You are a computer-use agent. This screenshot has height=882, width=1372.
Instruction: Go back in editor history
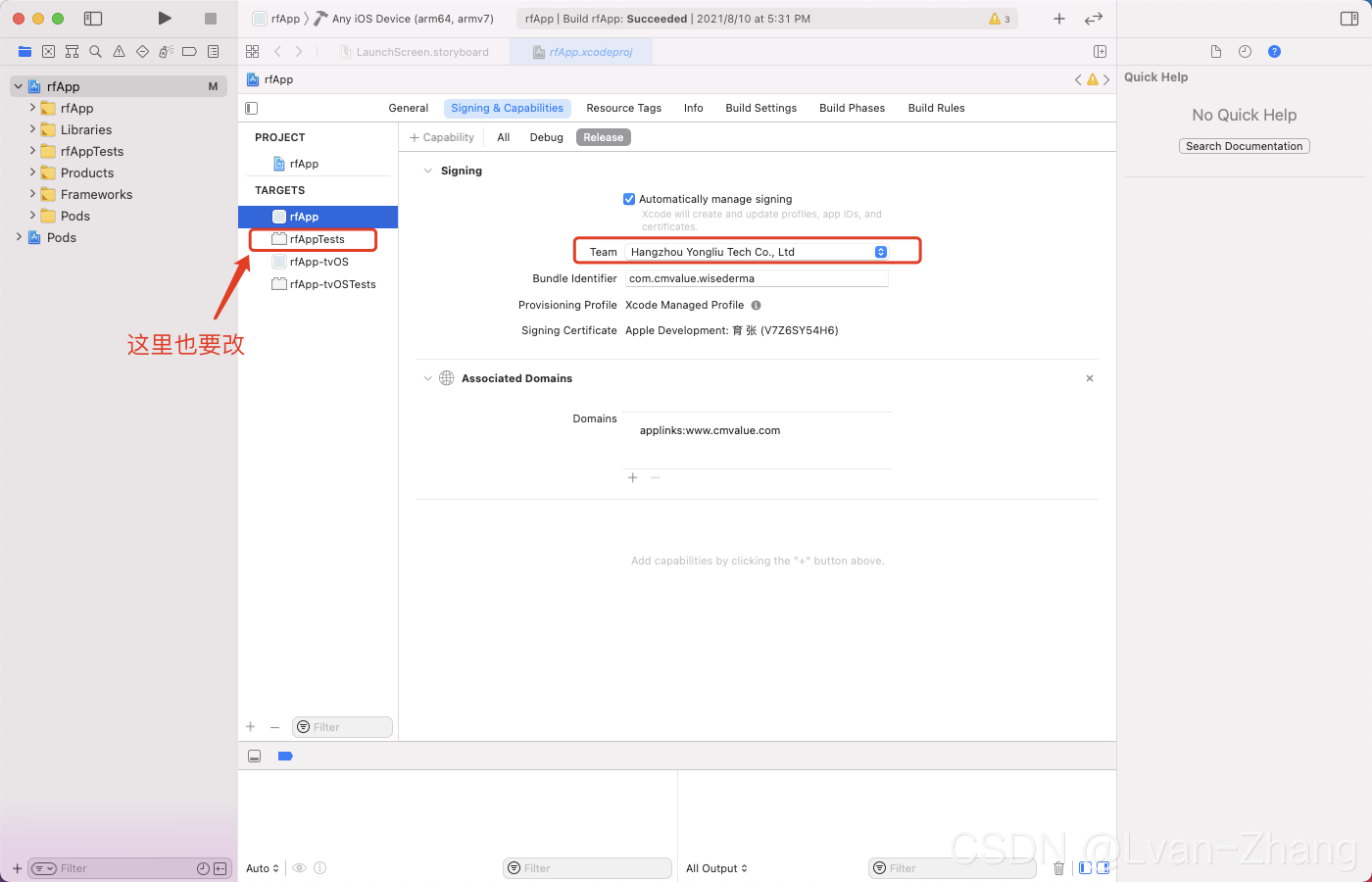(x=278, y=51)
